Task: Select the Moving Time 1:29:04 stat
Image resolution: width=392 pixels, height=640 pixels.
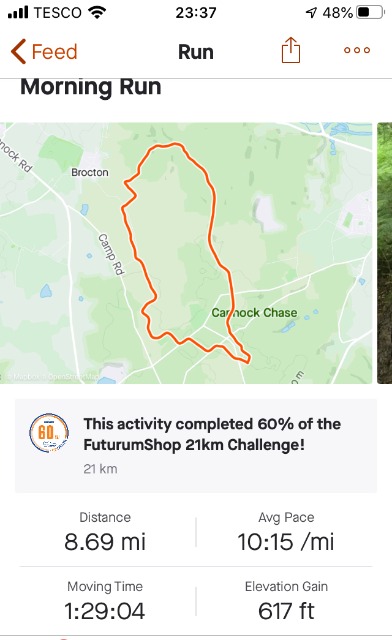Action: [x=105, y=601]
